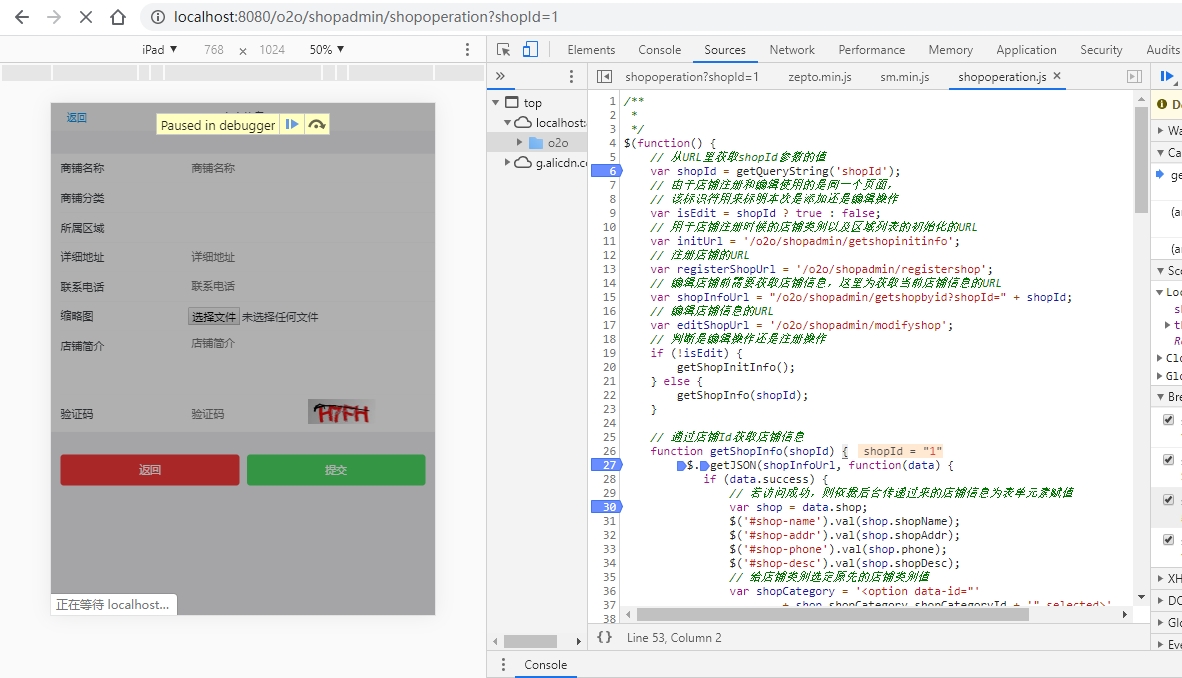Toggle the second breakpoint checkbox
This screenshot has width=1182, height=678.
pyautogui.click(x=1169, y=460)
